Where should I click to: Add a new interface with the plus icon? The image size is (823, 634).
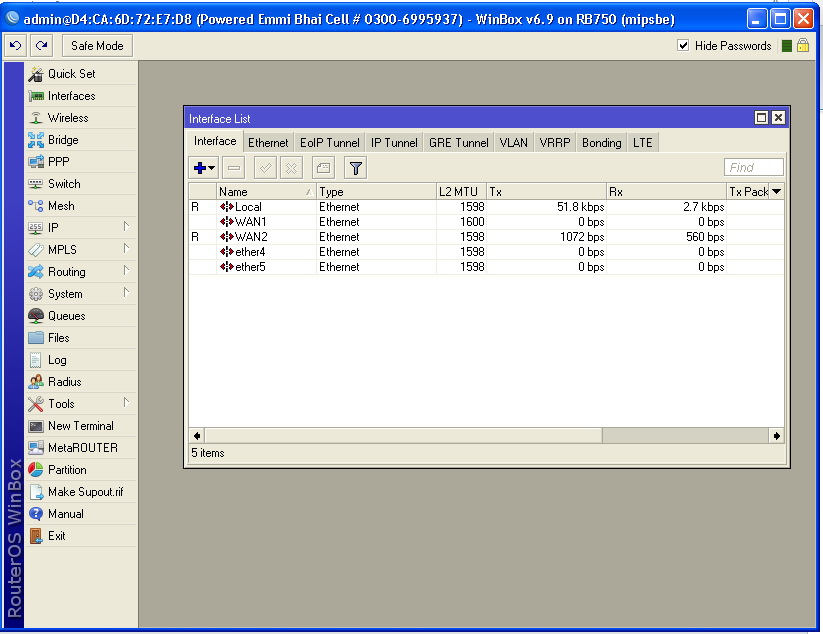(198, 167)
